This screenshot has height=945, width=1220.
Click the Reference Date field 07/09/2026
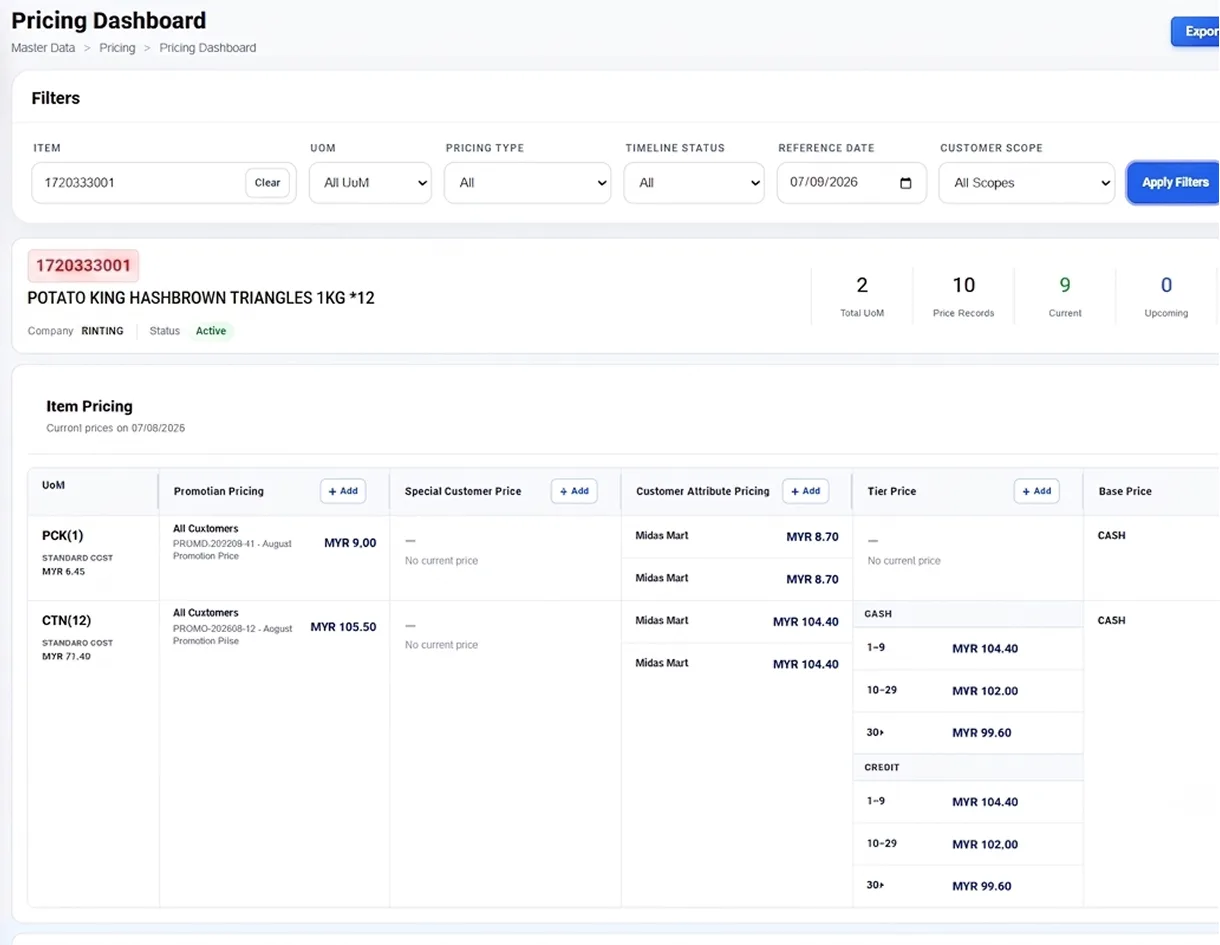851,183
